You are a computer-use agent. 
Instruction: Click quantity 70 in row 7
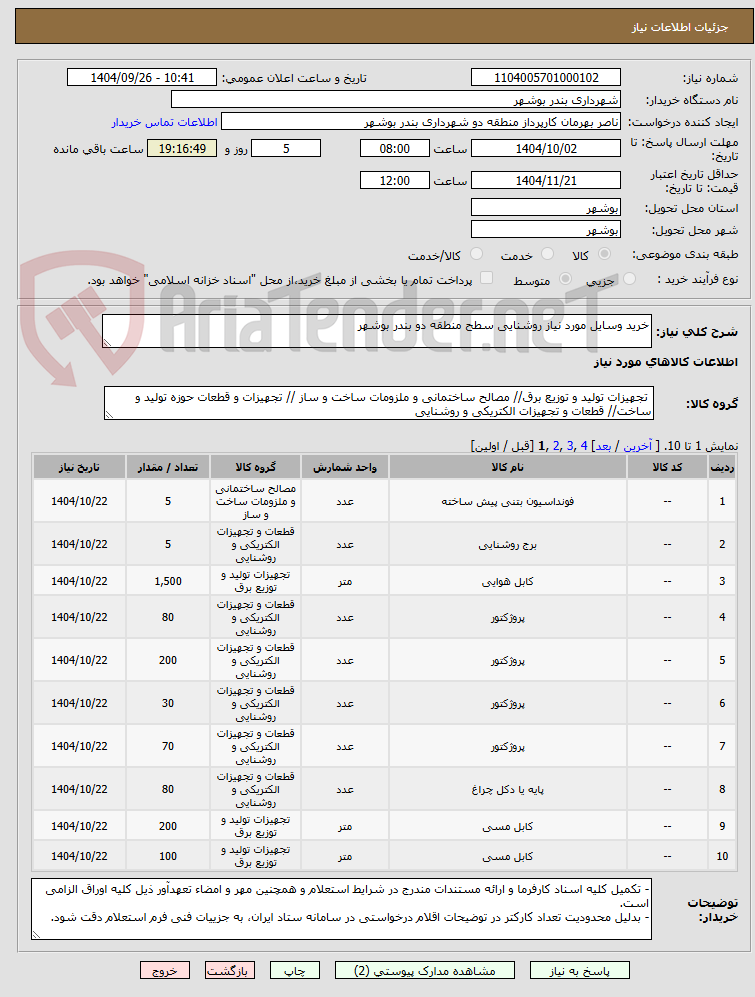click(168, 746)
